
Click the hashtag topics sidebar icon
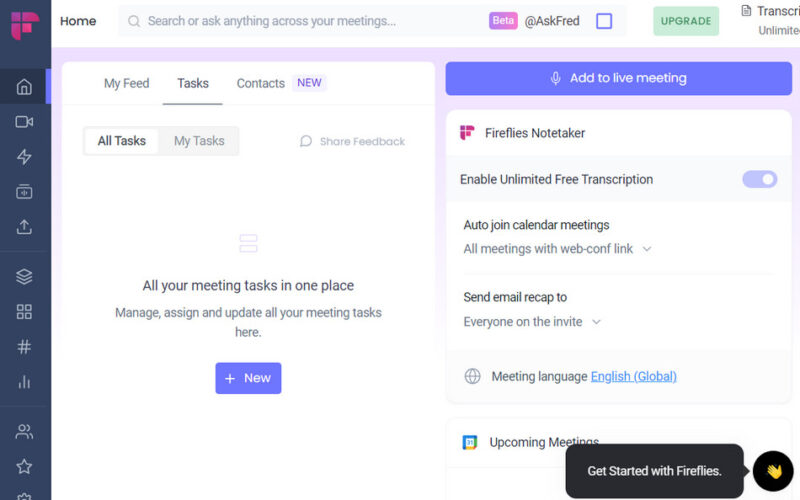pos(24,347)
